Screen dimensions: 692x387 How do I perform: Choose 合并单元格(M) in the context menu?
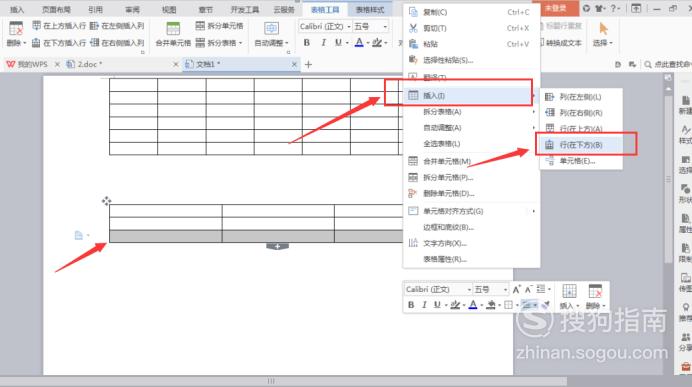pyautogui.click(x=471, y=161)
